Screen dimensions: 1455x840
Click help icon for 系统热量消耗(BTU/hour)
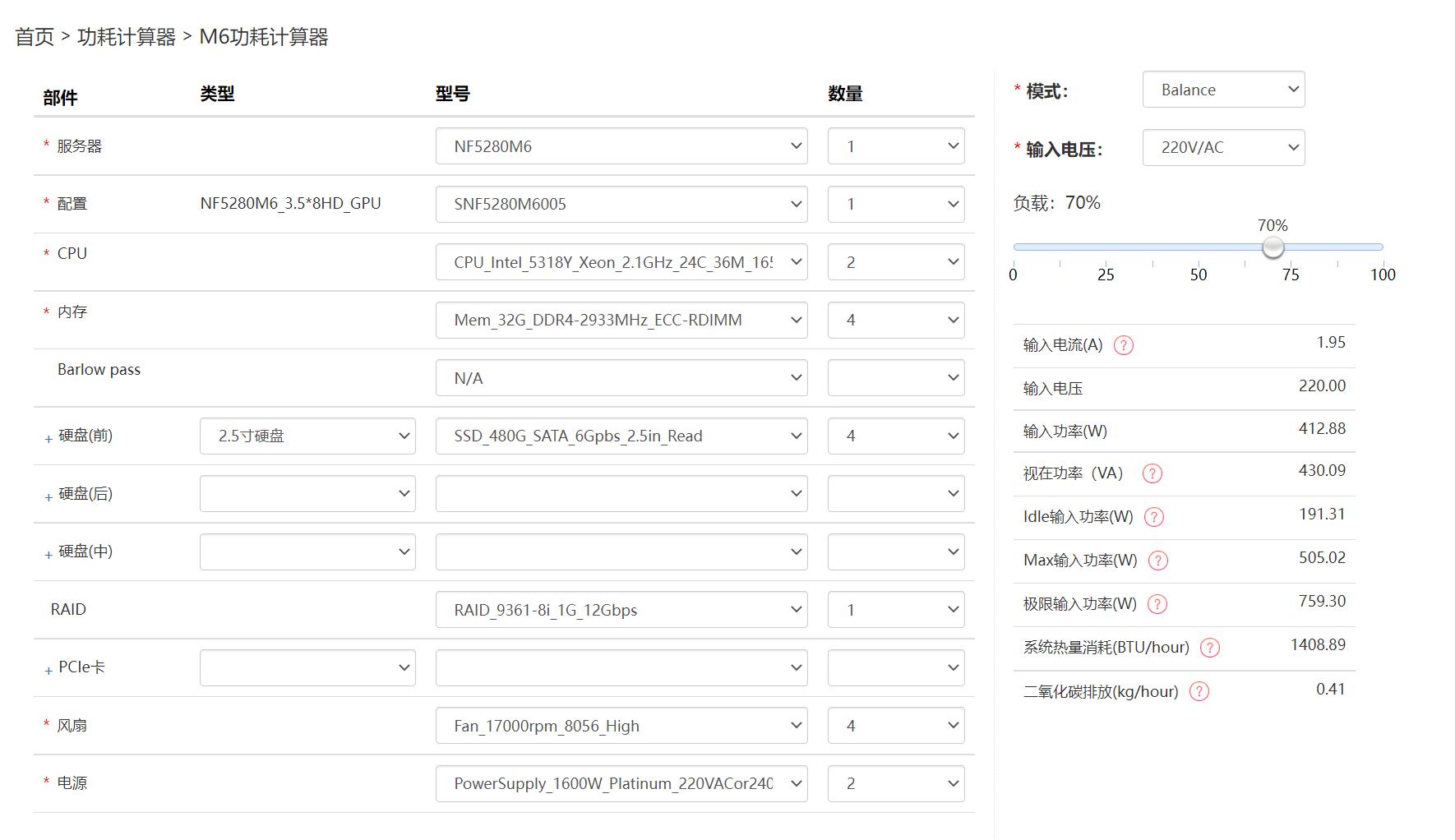[x=1209, y=648]
